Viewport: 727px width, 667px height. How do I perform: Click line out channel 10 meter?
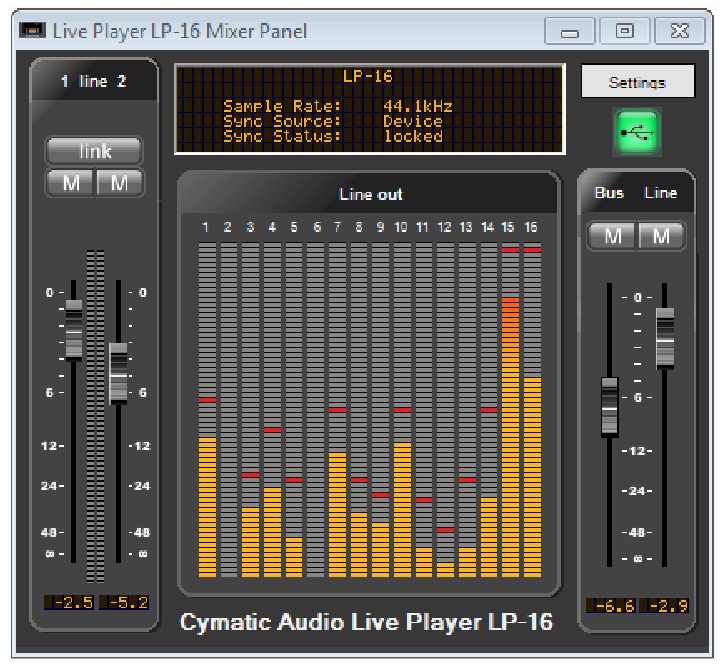[x=402, y=410]
